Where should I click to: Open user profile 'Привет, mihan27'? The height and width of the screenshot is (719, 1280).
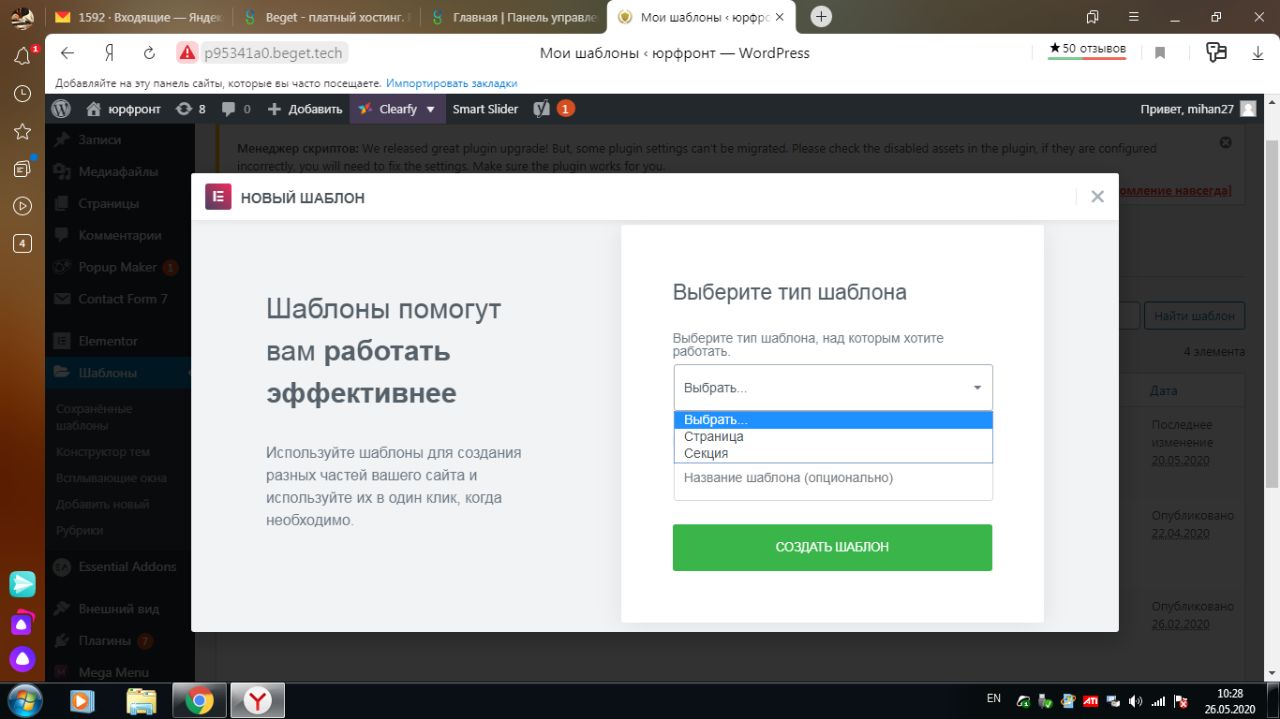1198,109
